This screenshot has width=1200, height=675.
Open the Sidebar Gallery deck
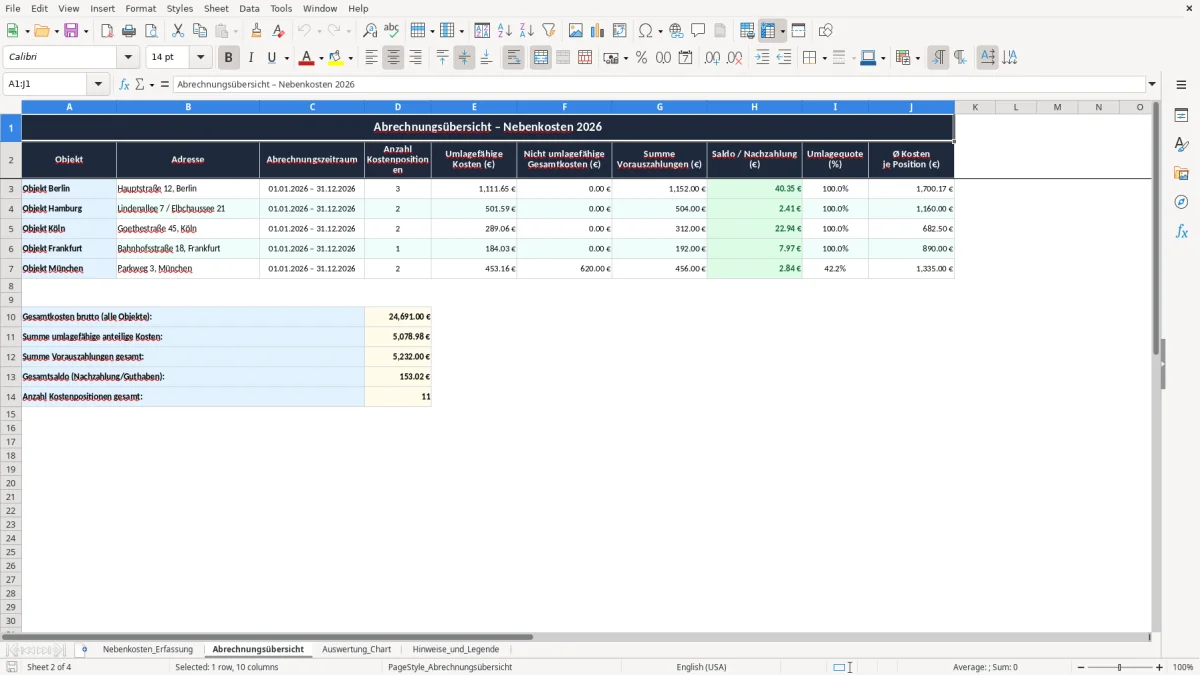pyautogui.click(x=1181, y=173)
